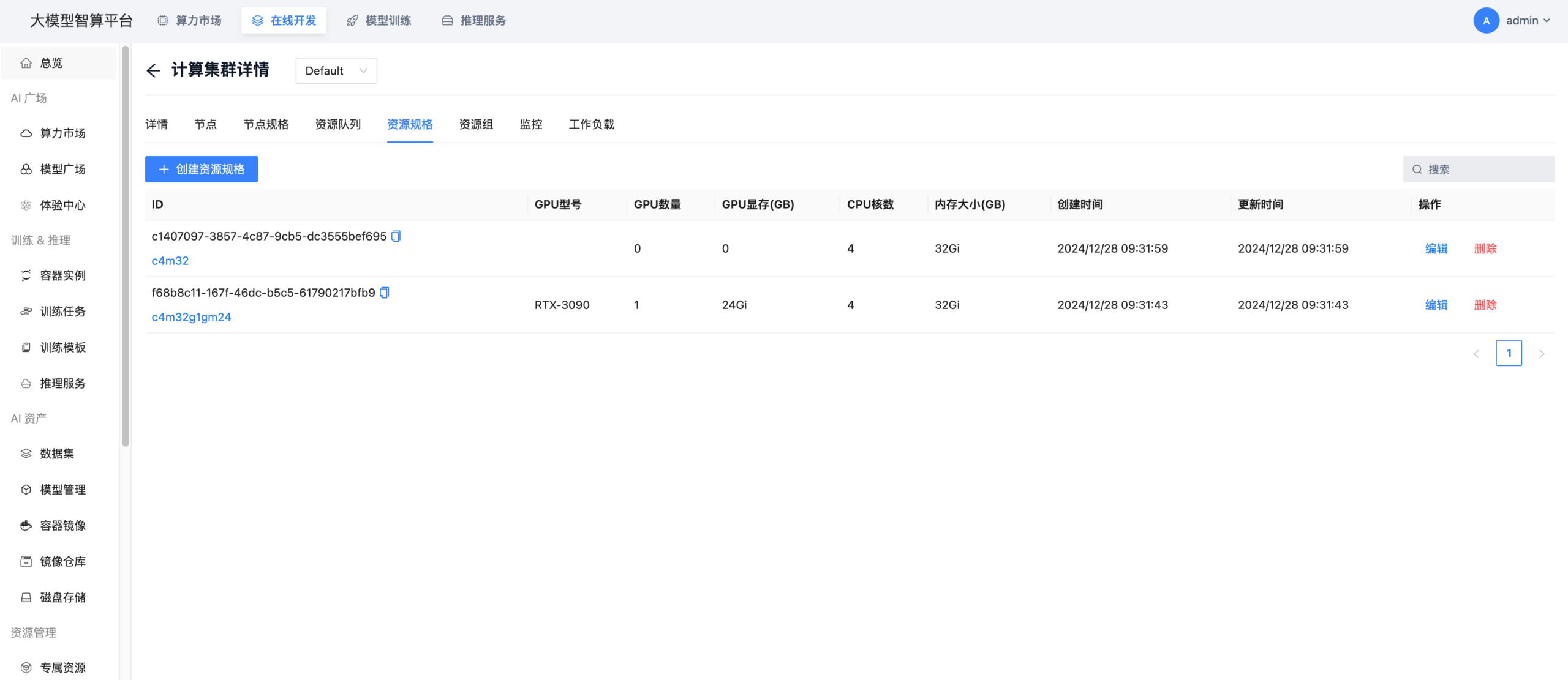Open the Default cluster dropdown
The image size is (1568, 680).
pos(336,71)
